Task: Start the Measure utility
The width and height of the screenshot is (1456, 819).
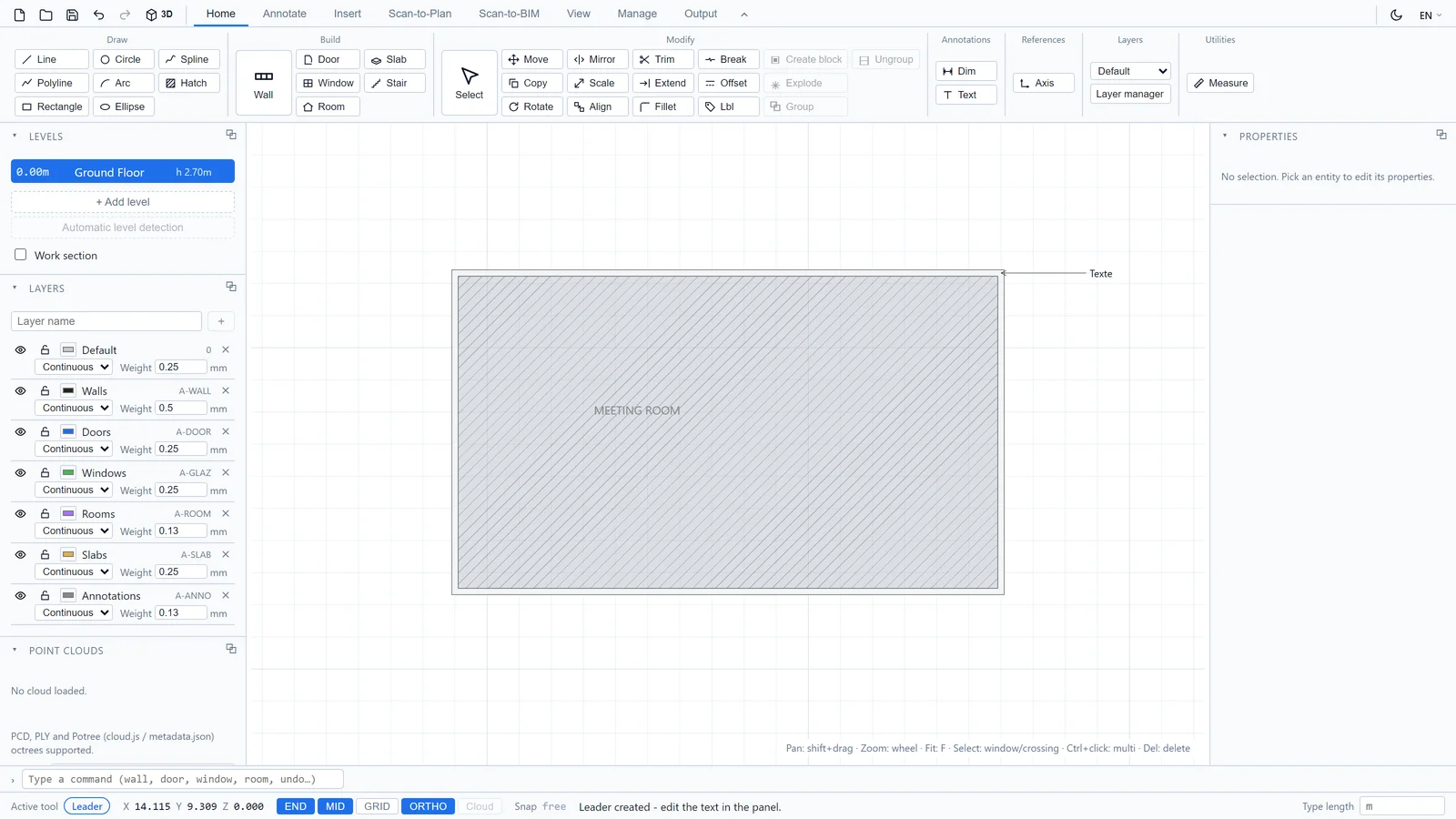Action: pos(1220,83)
